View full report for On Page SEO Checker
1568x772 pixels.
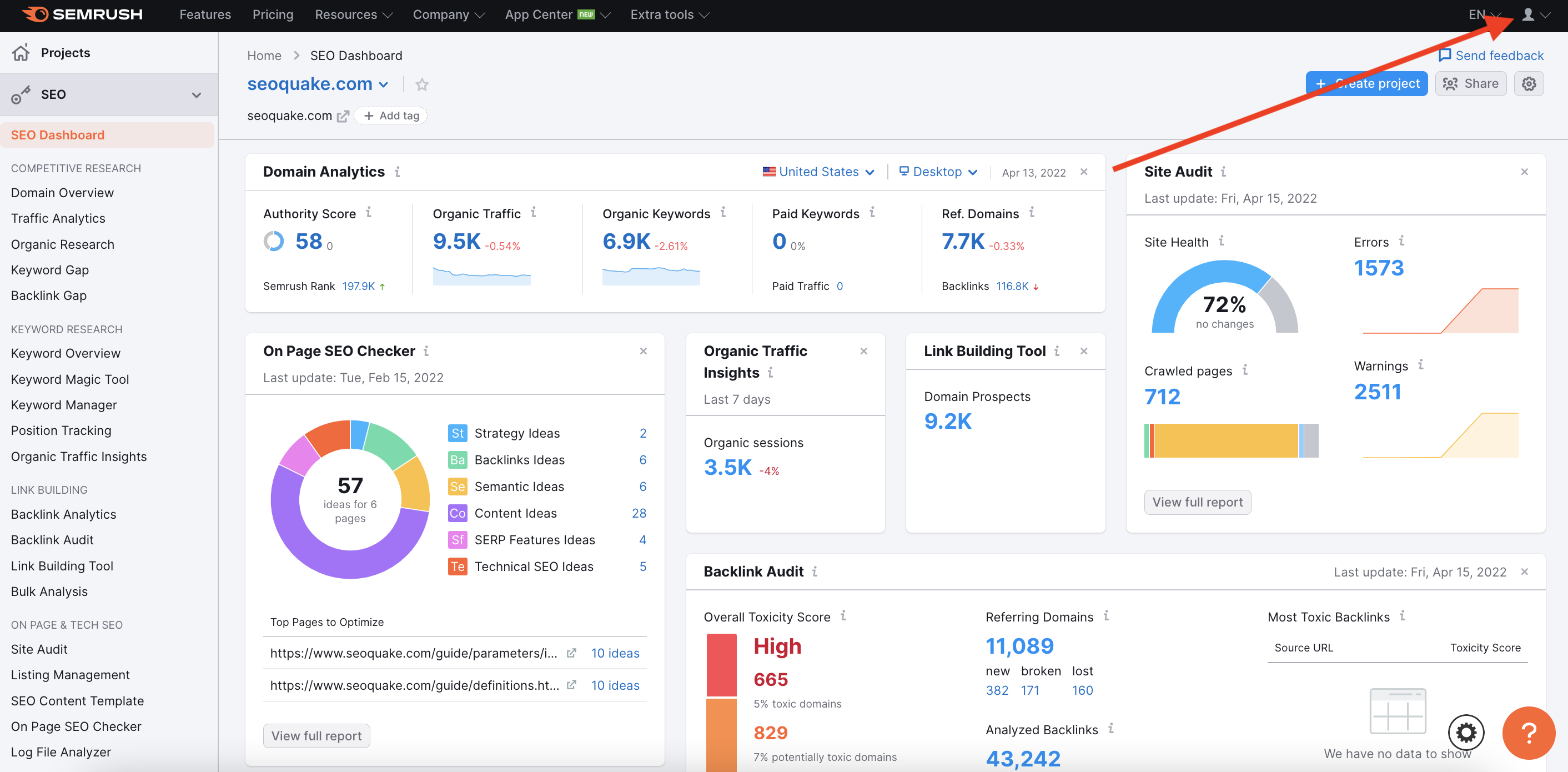pos(316,736)
